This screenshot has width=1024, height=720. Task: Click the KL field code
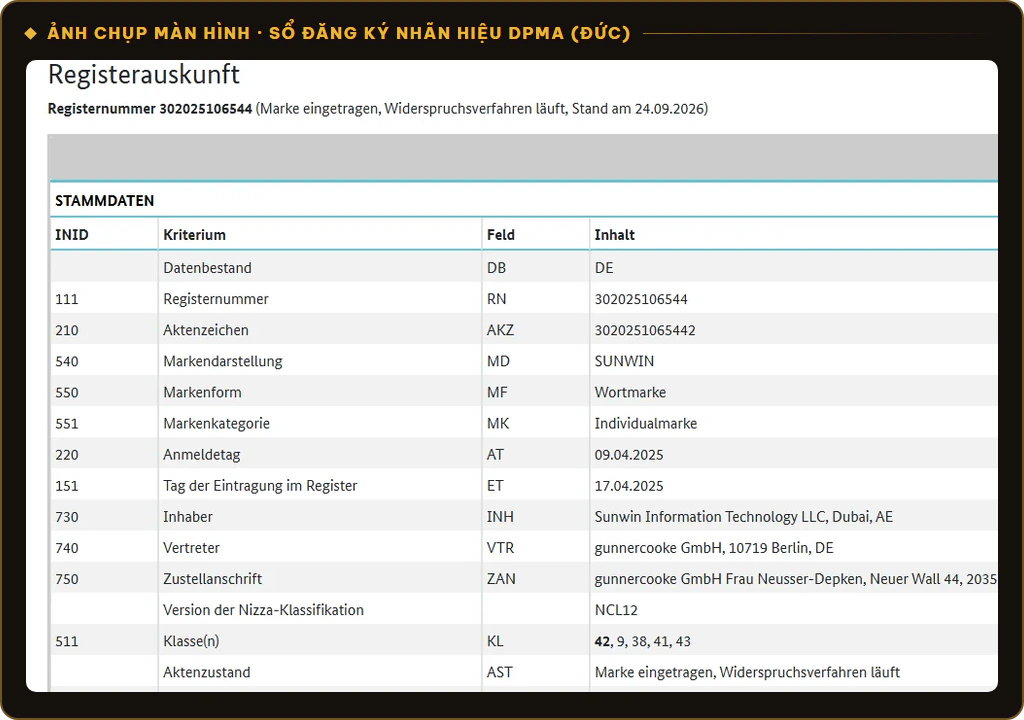point(495,642)
